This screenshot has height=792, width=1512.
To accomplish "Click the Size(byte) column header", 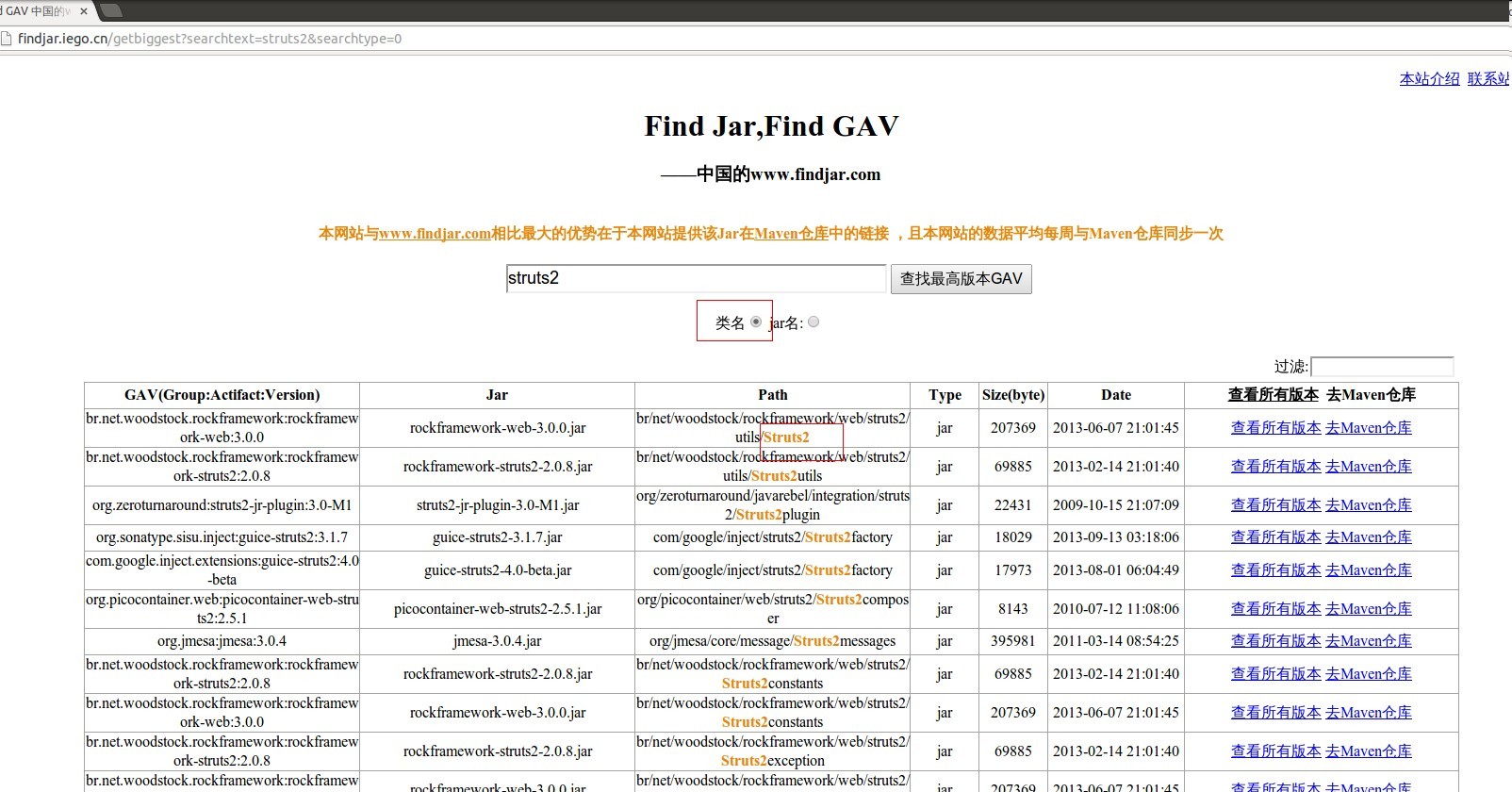I will coord(1013,395).
